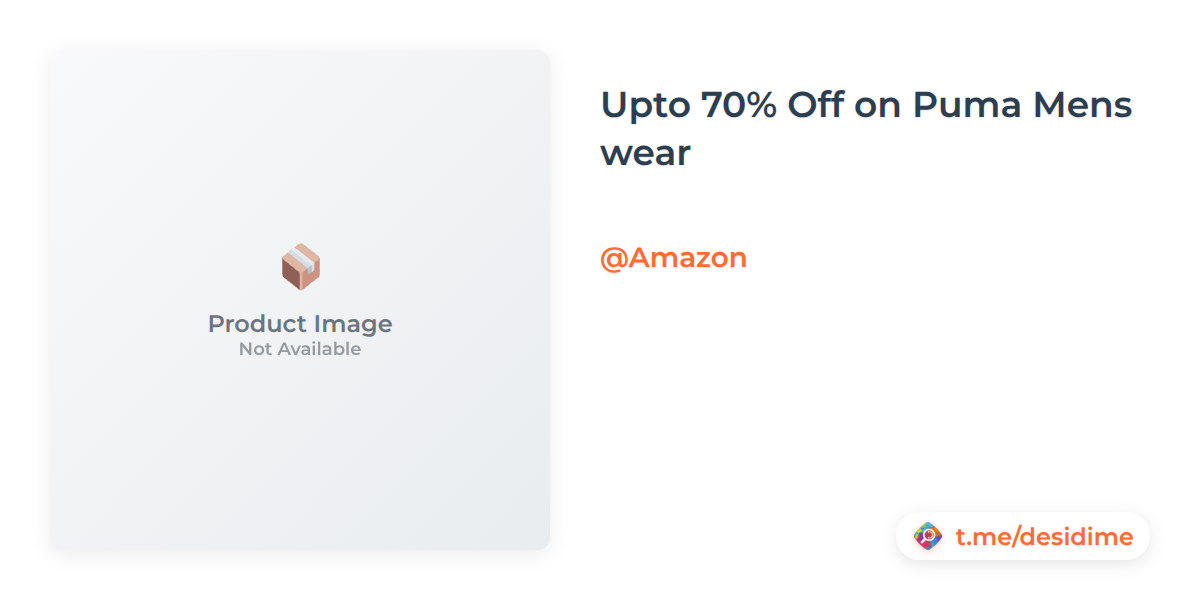The image size is (1200, 600).
Task: Click the "Product Image" placeholder text
Action: pyautogui.click(x=300, y=324)
